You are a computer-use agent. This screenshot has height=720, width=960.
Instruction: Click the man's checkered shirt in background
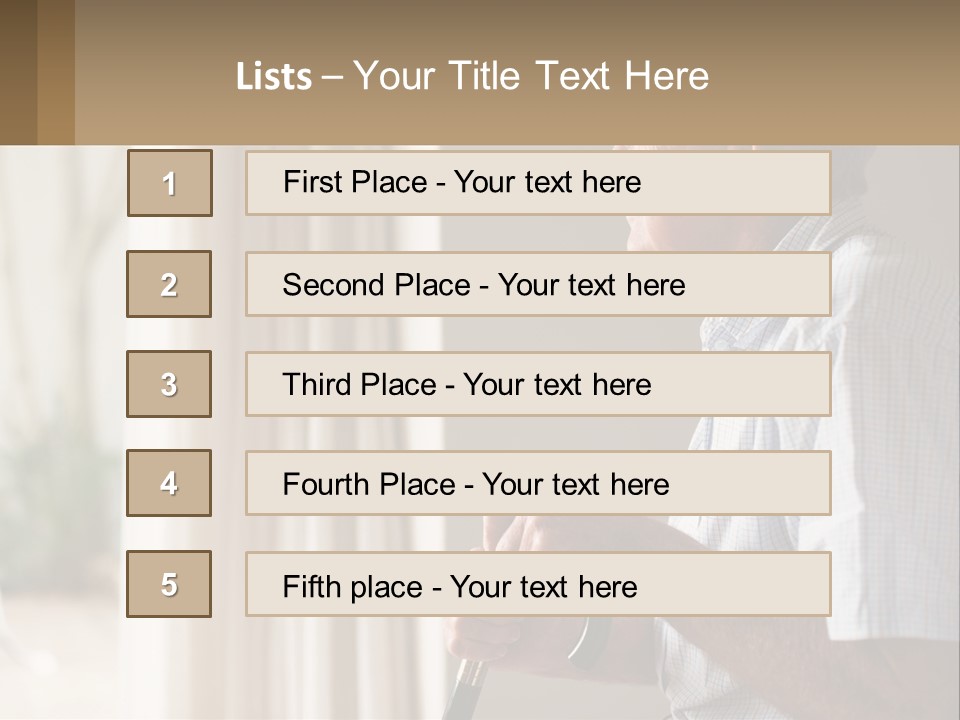point(890,400)
